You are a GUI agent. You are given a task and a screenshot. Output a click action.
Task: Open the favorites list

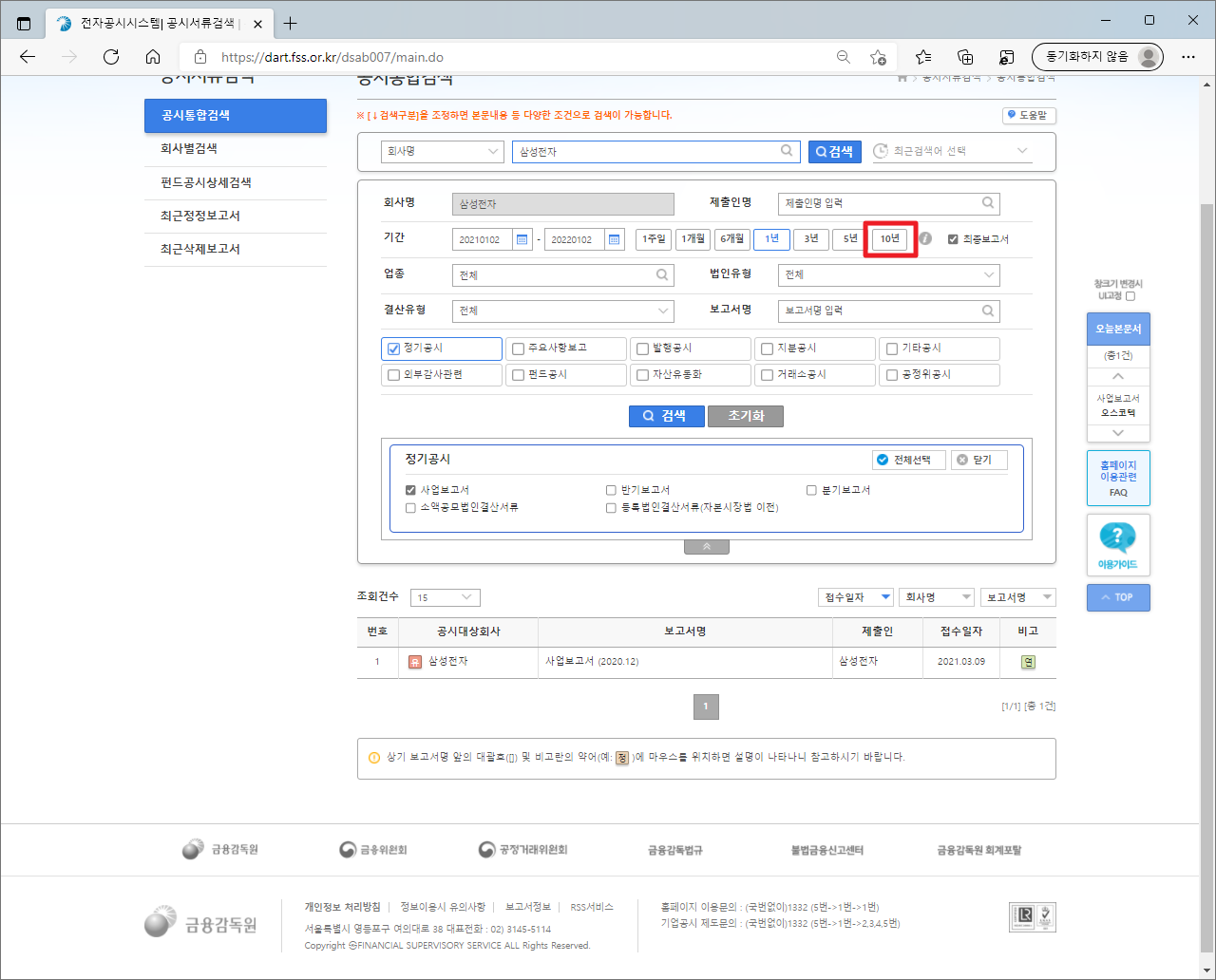[x=923, y=57]
